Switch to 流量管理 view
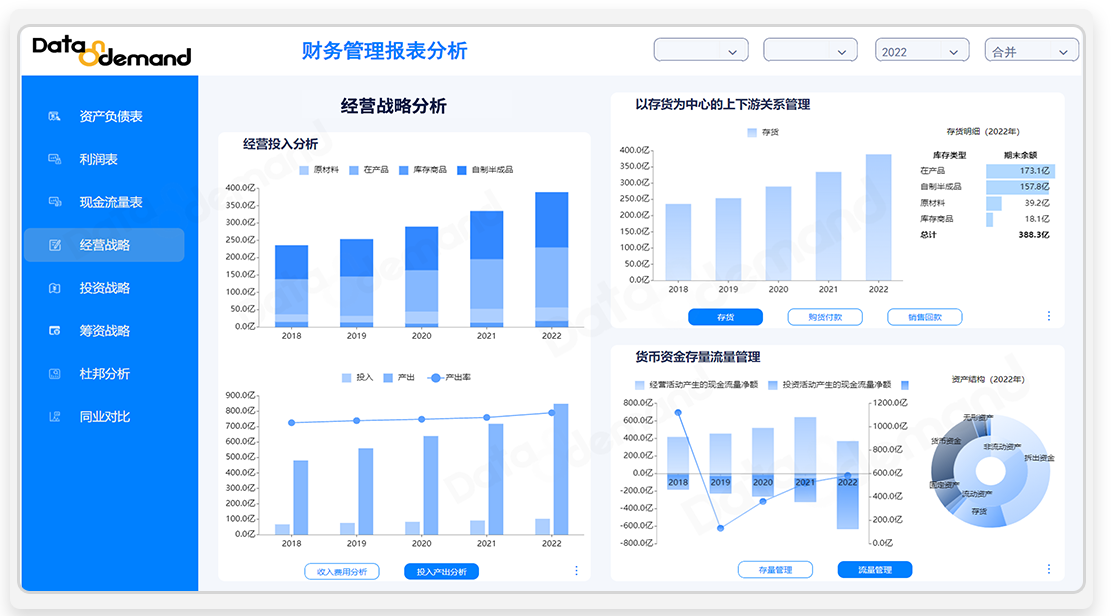Viewport: 1111px width, 616px height. click(875, 569)
